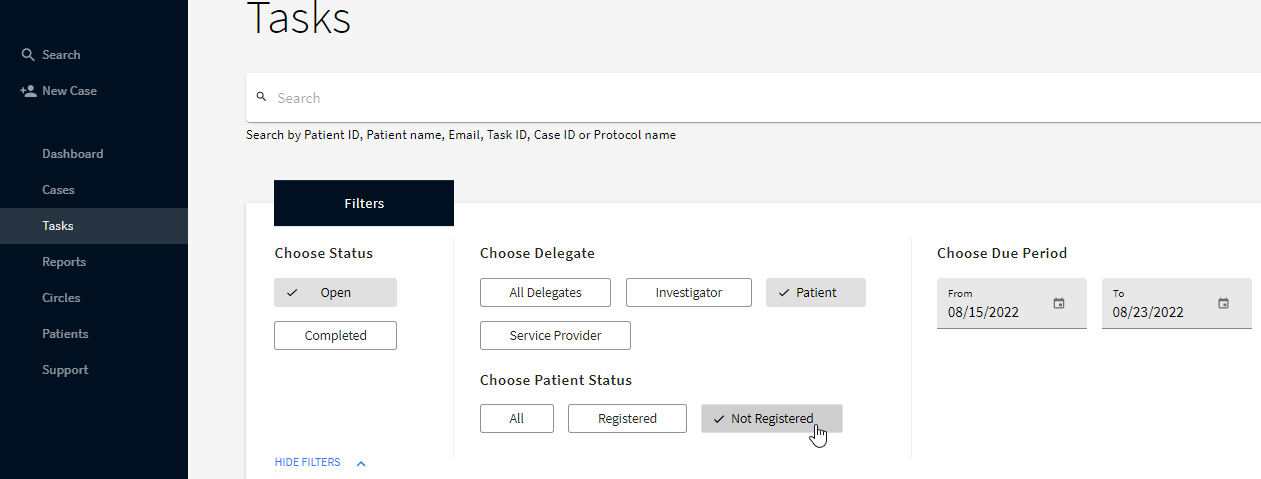This screenshot has width=1261, height=479.
Task: Go to Reports in sidebar
Action: (64, 262)
